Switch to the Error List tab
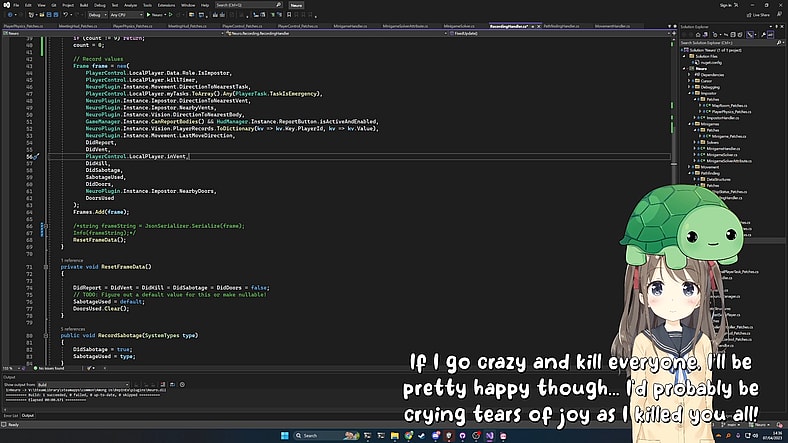788x443 pixels. pyautogui.click(x=11, y=415)
